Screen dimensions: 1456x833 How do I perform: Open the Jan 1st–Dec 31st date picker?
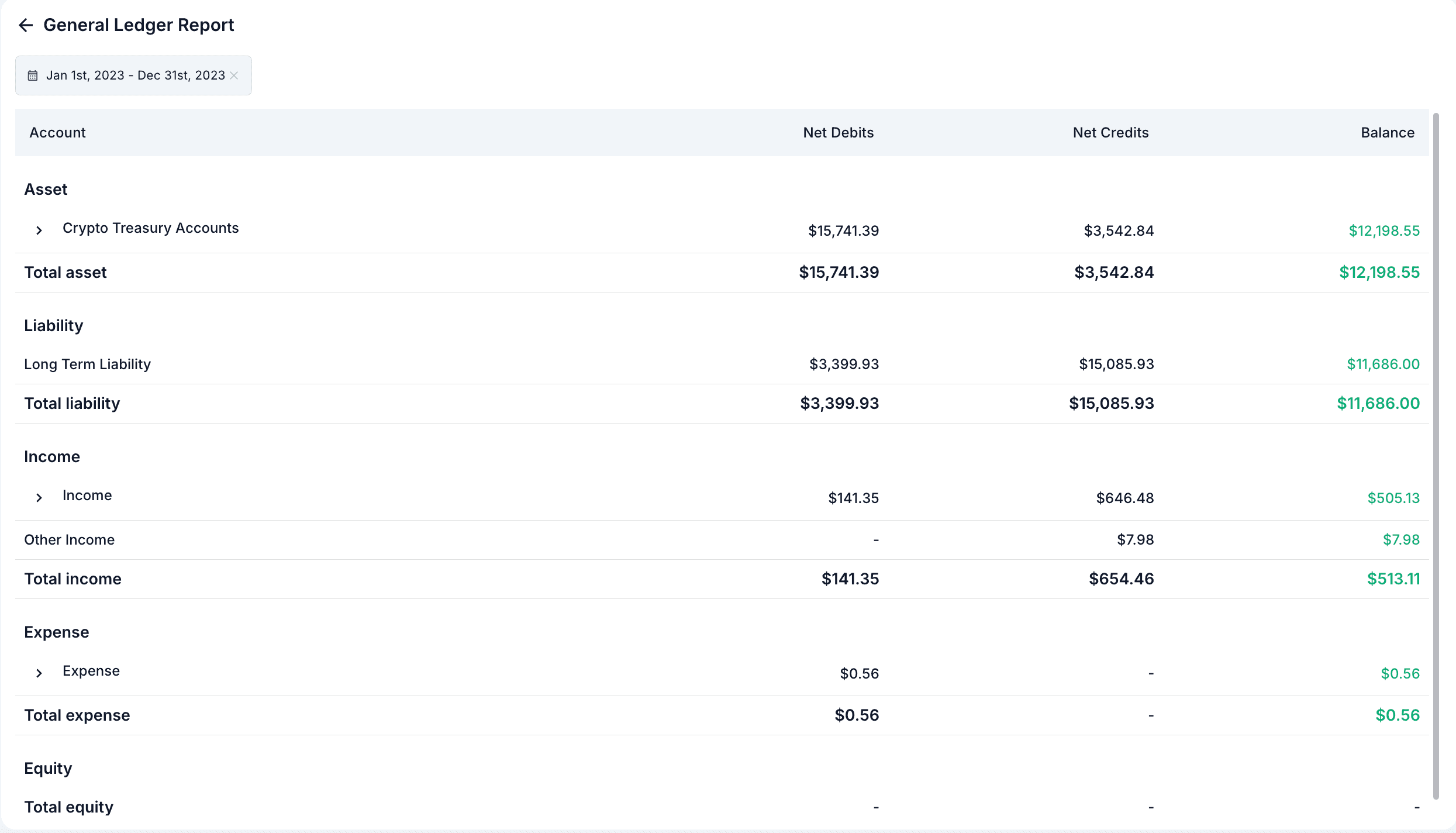(x=135, y=75)
